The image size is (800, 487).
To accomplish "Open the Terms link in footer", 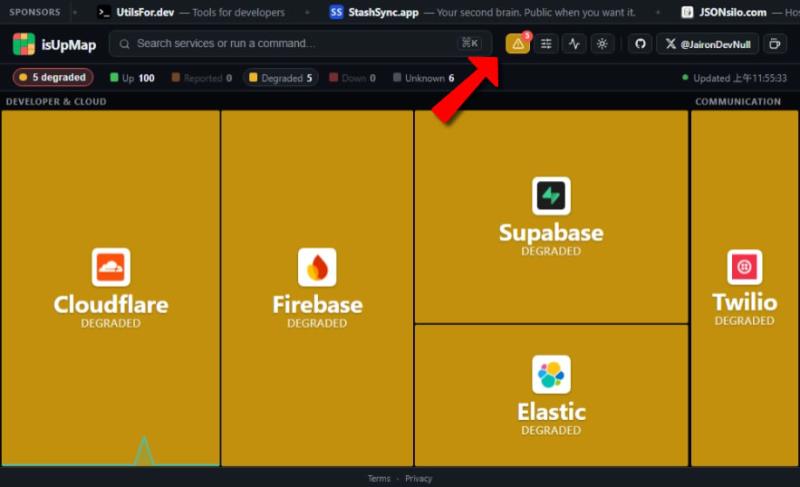I will click(x=379, y=478).
